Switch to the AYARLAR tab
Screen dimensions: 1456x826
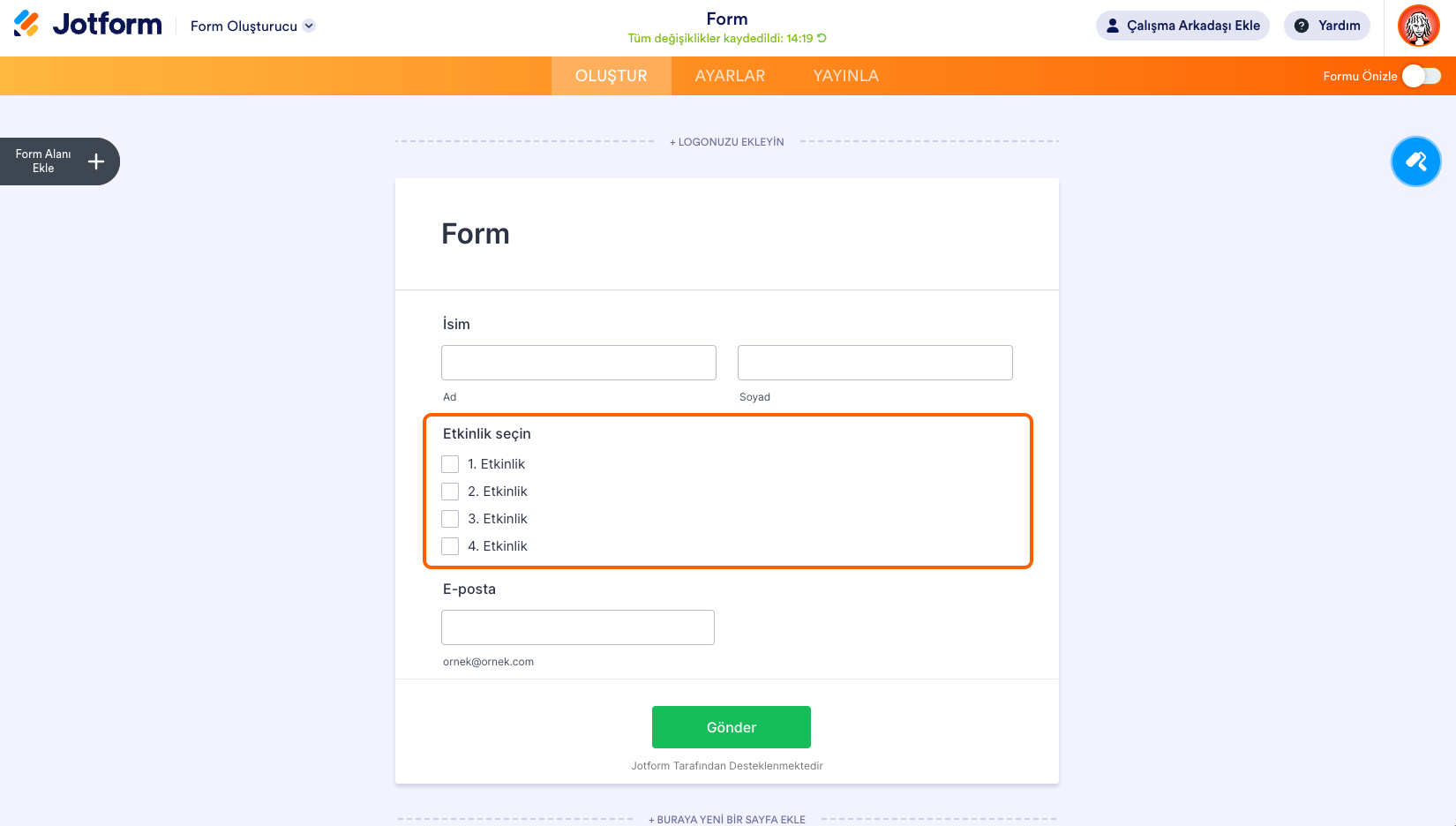(730, 76)
